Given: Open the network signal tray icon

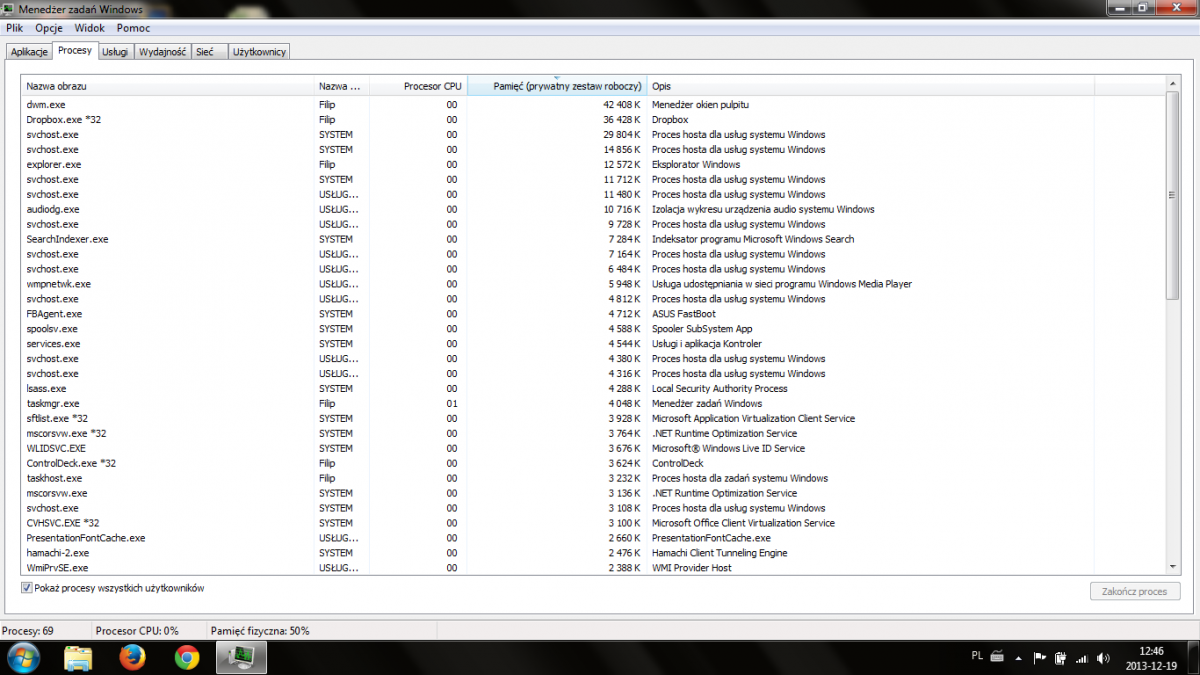Looking at the screenshot, I should 1081,658.
